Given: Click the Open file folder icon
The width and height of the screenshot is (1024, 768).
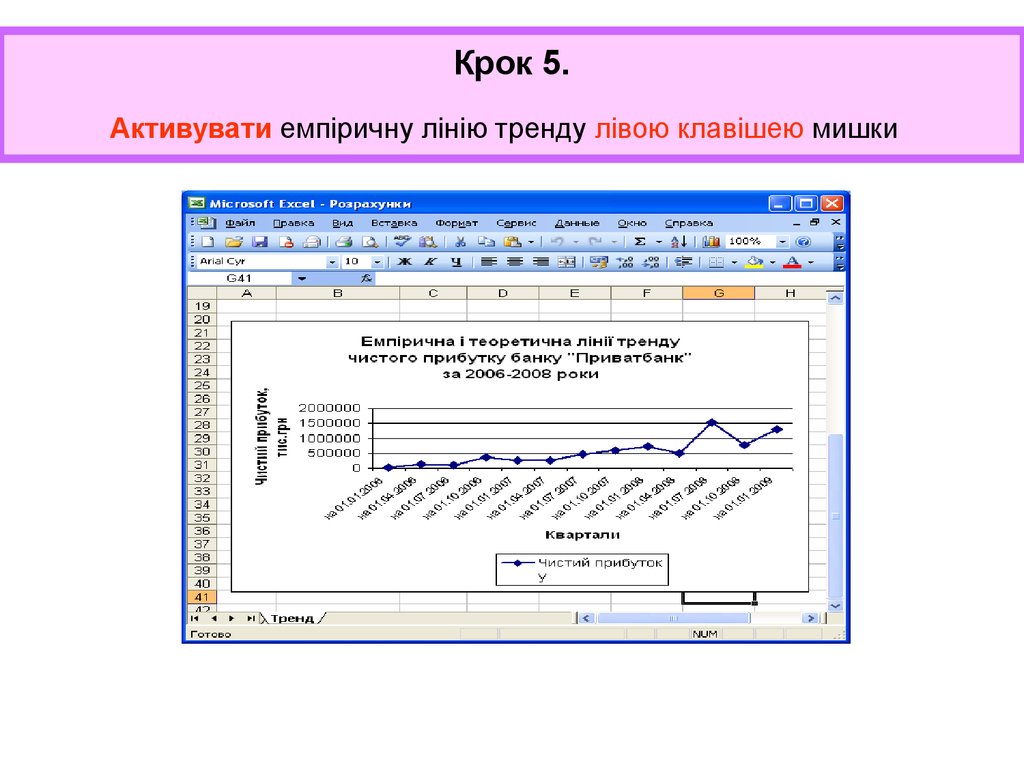Looking at the screenshot, I should point(233,242).
